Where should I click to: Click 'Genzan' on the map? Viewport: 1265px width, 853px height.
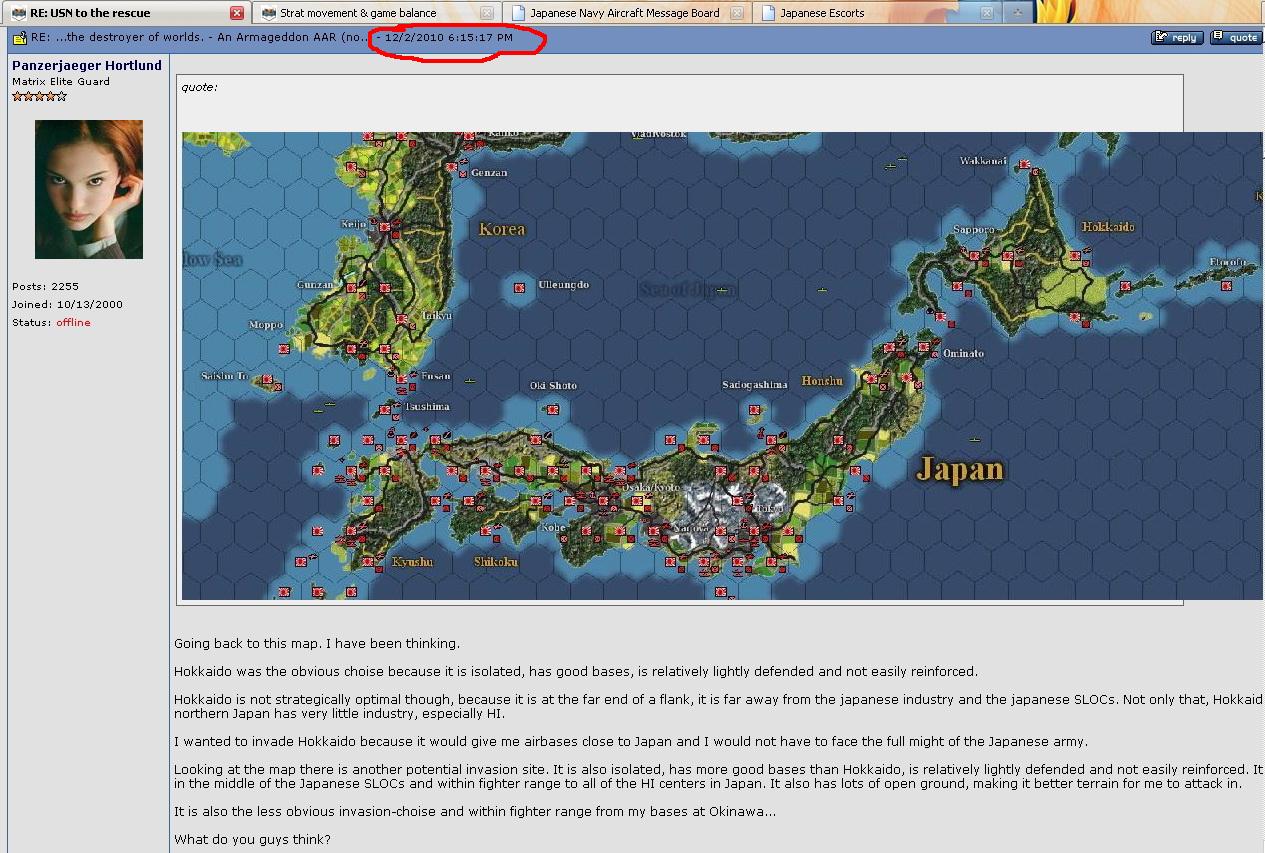pos(489,173)
